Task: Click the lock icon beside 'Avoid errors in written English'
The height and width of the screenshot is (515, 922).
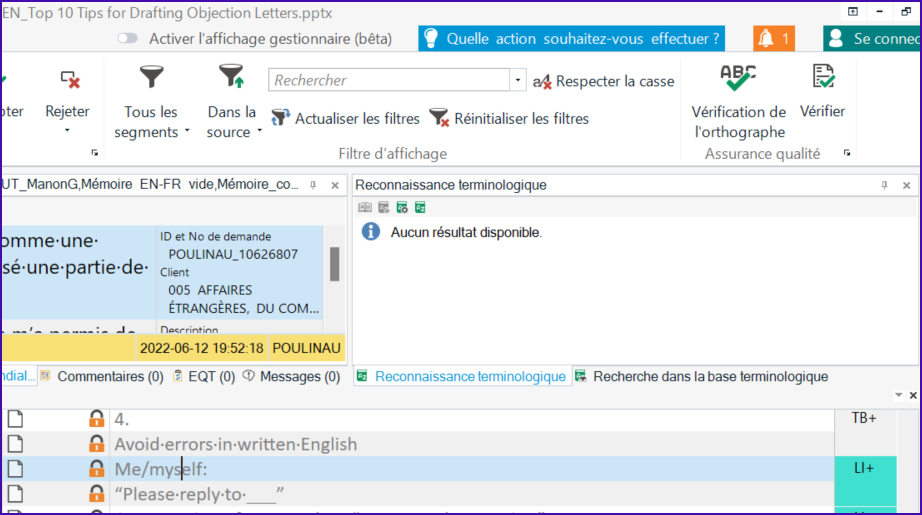Action: pos(96,444)
